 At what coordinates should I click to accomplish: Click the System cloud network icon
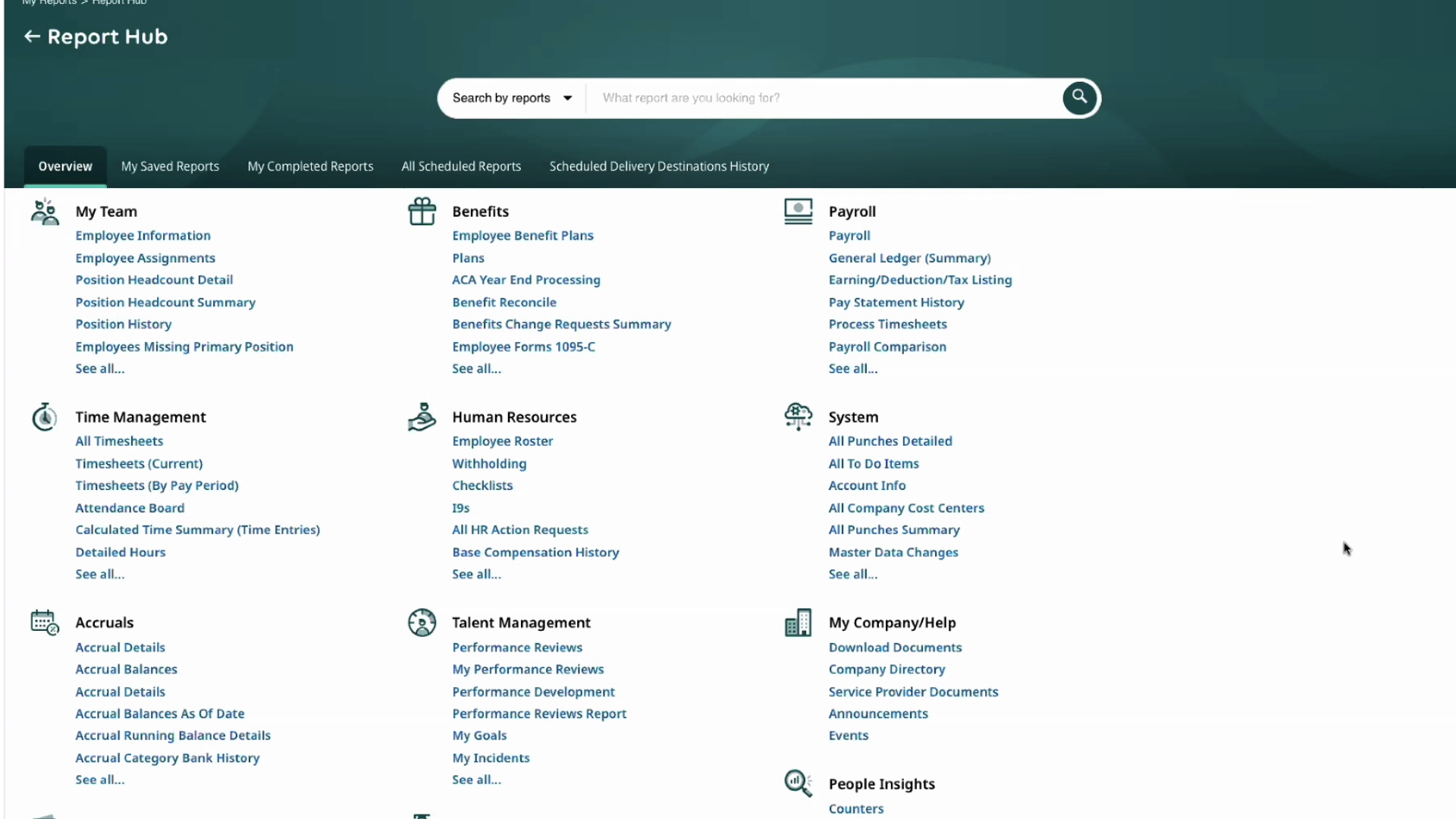coord(798,417)
